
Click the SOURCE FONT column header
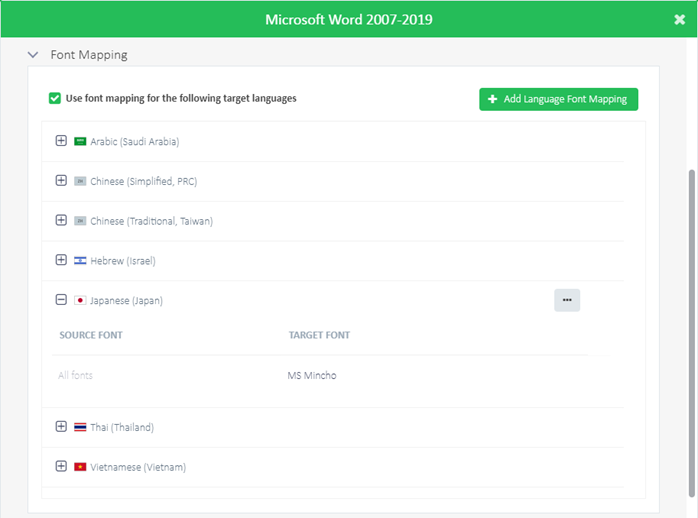click(x=91, y=335)
